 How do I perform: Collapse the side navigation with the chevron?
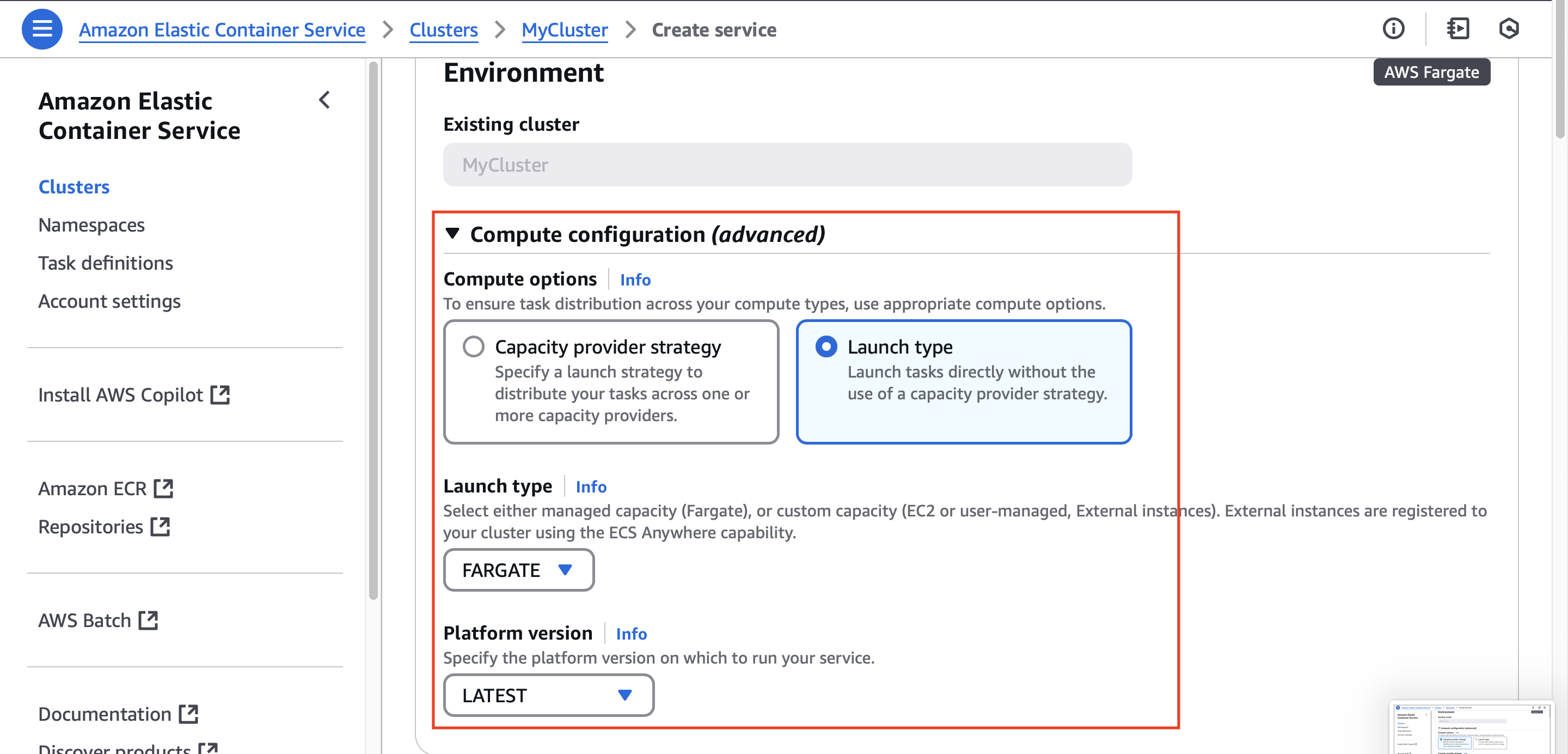324,100
